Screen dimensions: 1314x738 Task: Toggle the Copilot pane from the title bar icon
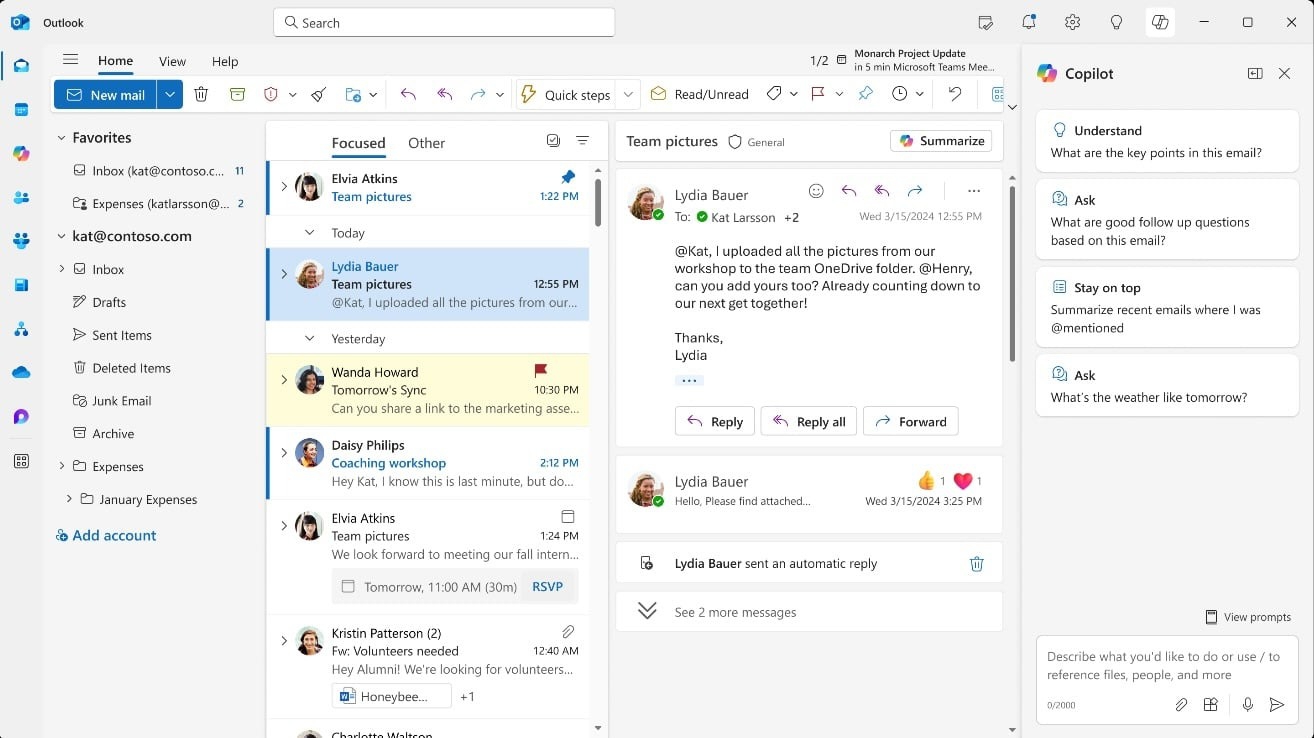(1160, 22)
